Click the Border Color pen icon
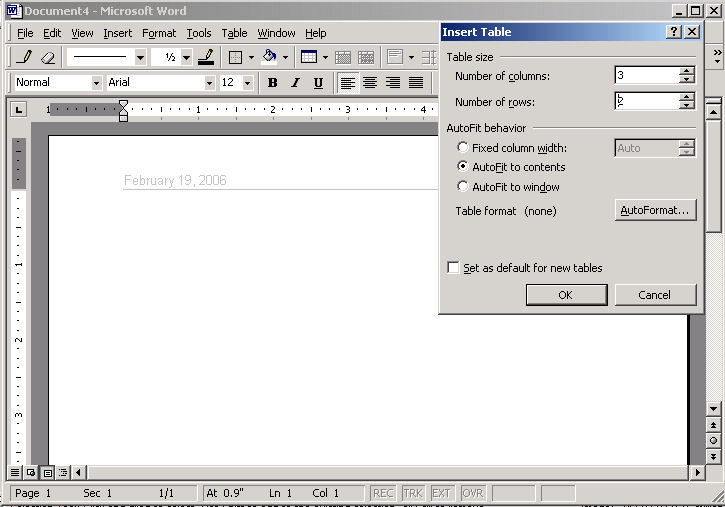The image size is (725, 507). click(206, 58)
